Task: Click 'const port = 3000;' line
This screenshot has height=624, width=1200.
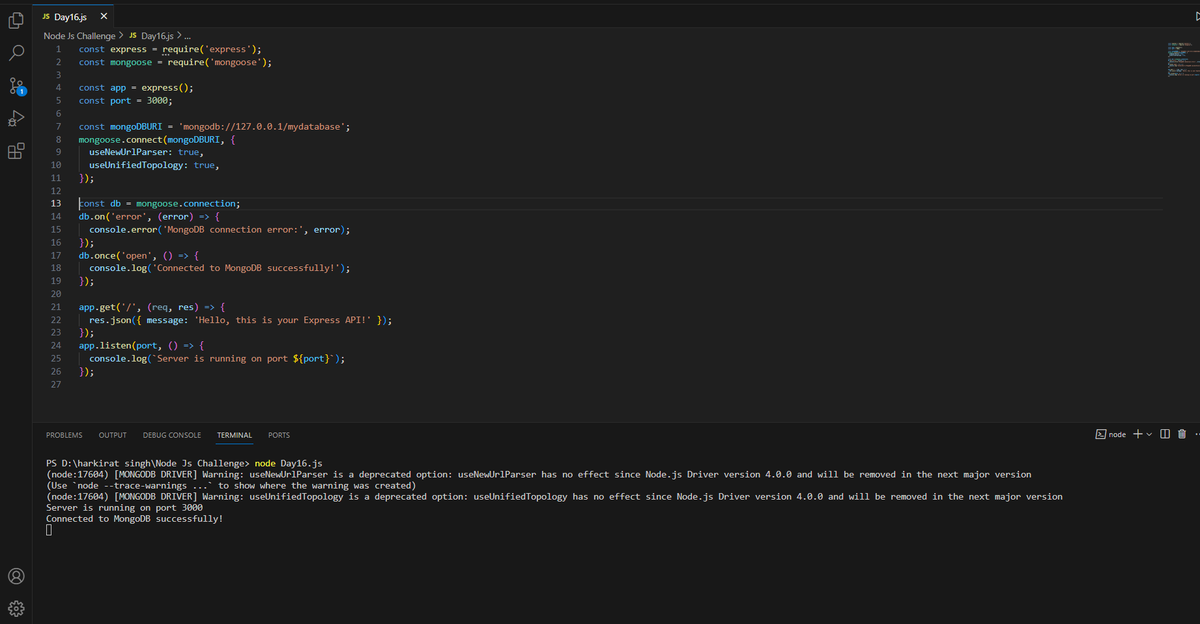Action: click(x=125, y=100)
